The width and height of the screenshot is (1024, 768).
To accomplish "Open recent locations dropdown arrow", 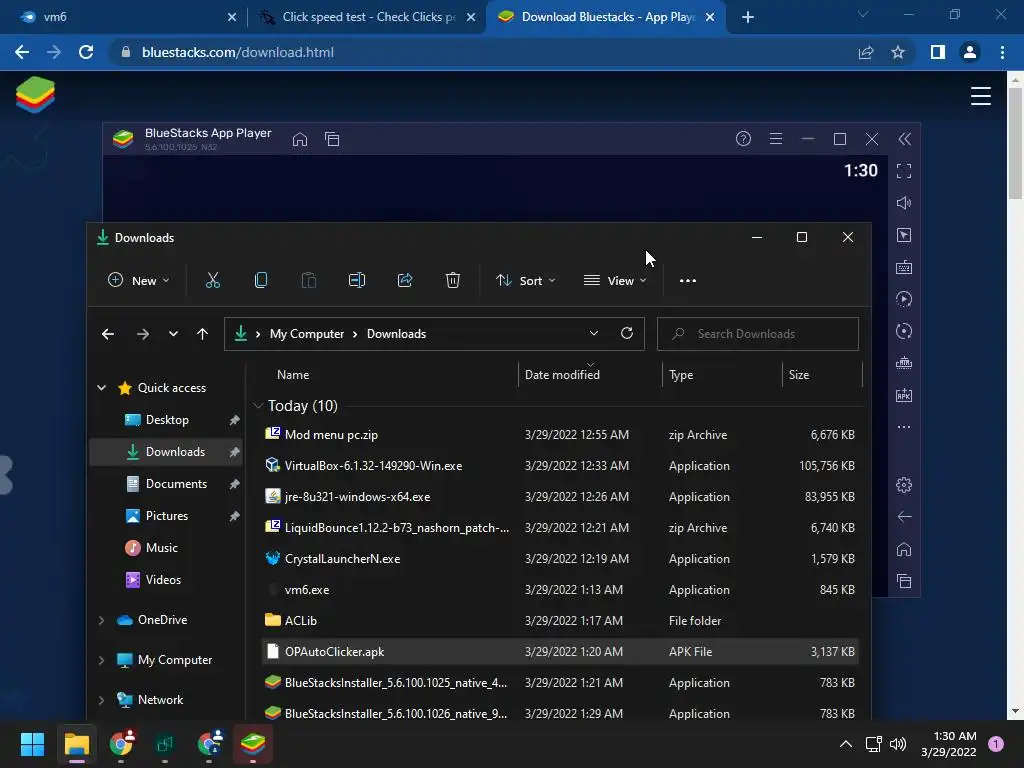I will point(173,334).
